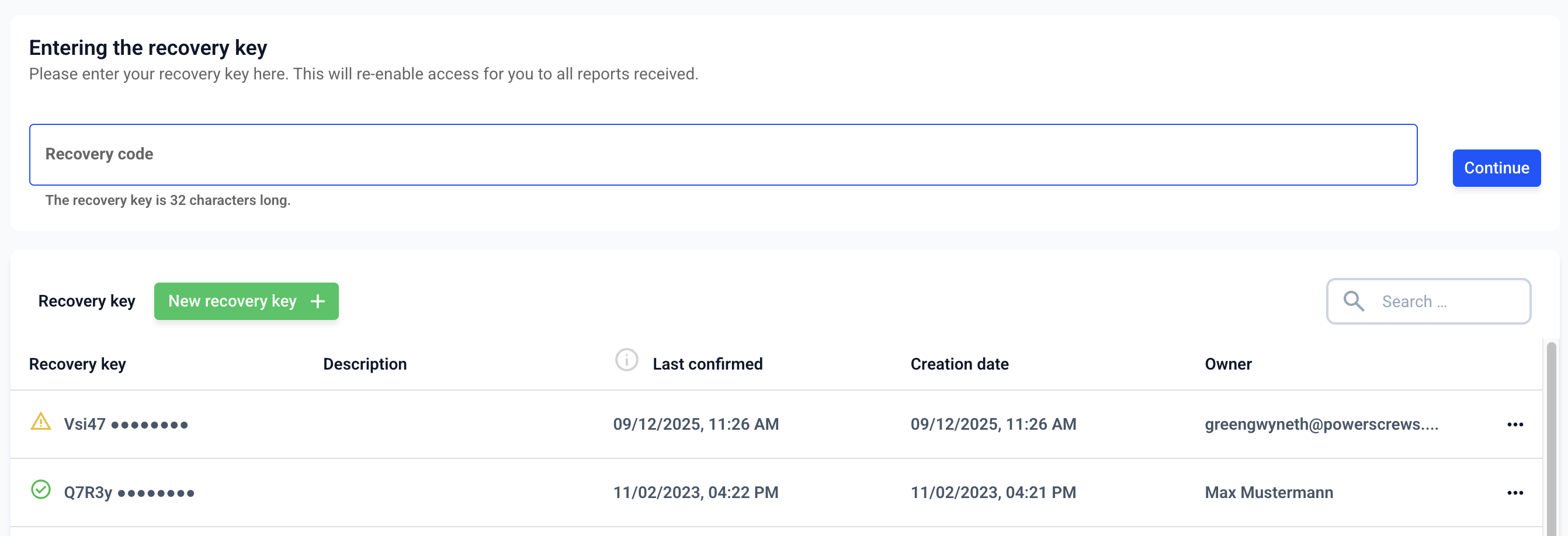Click the greengwyneth@powerscrews owner email
This screenshot has width=1568, height=536.
pyautogui.click(x=1321, y=424)
